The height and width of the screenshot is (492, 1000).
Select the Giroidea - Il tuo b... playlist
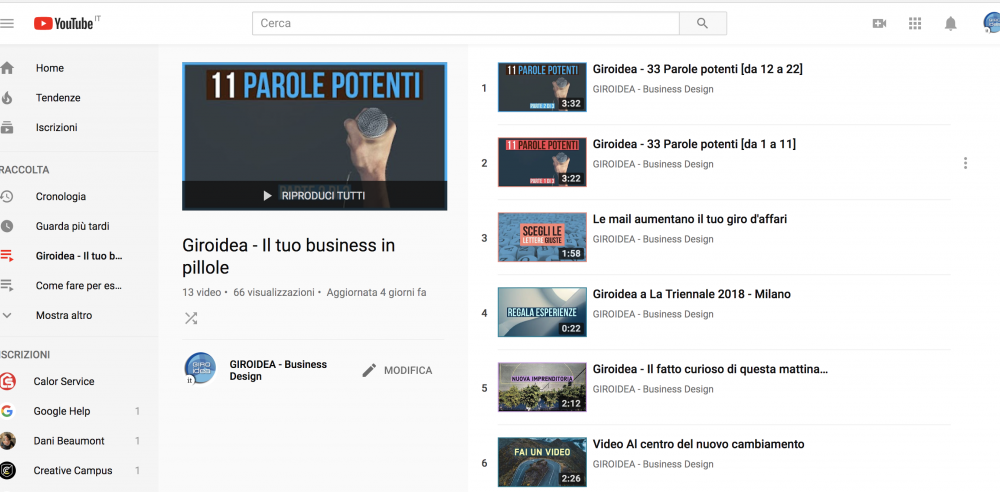pyautogui.click(x=79, y=256)
